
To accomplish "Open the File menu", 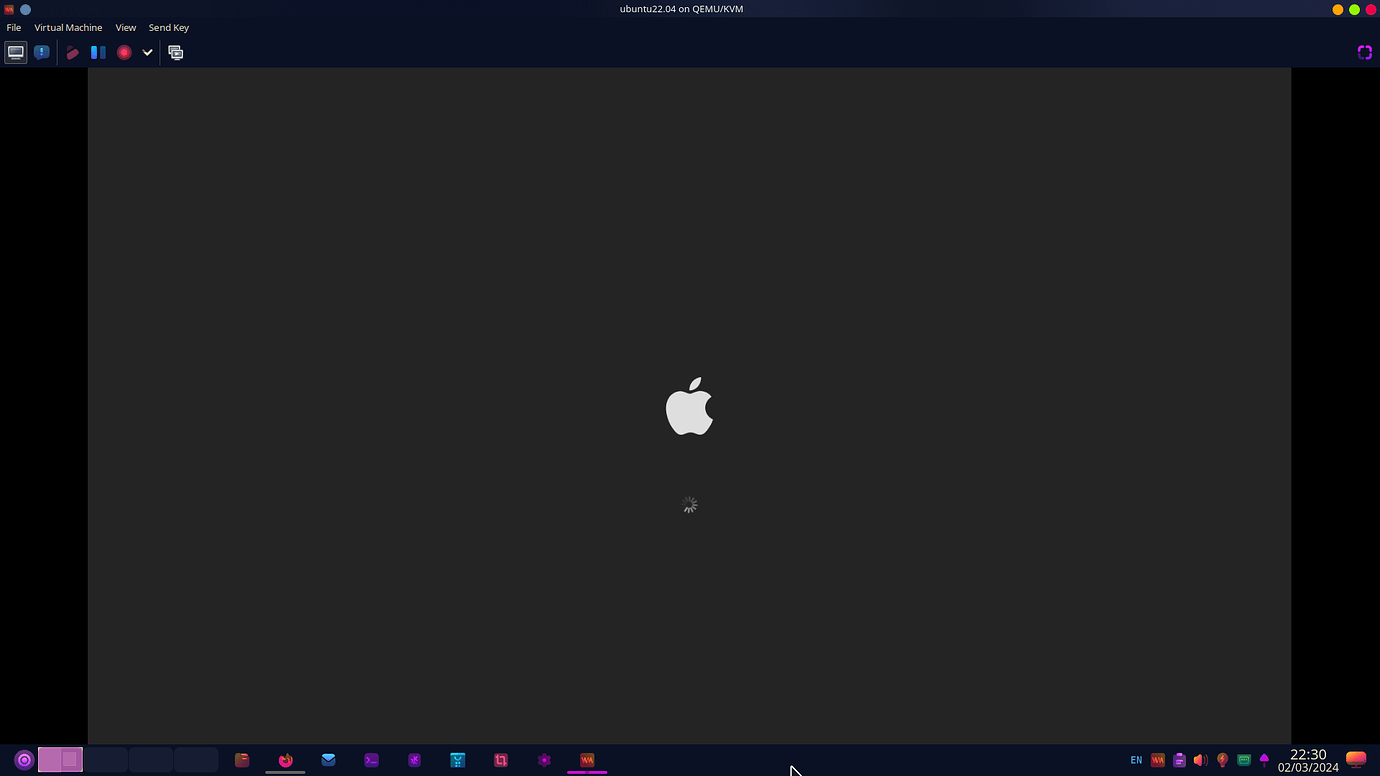I will pos(13,27).
